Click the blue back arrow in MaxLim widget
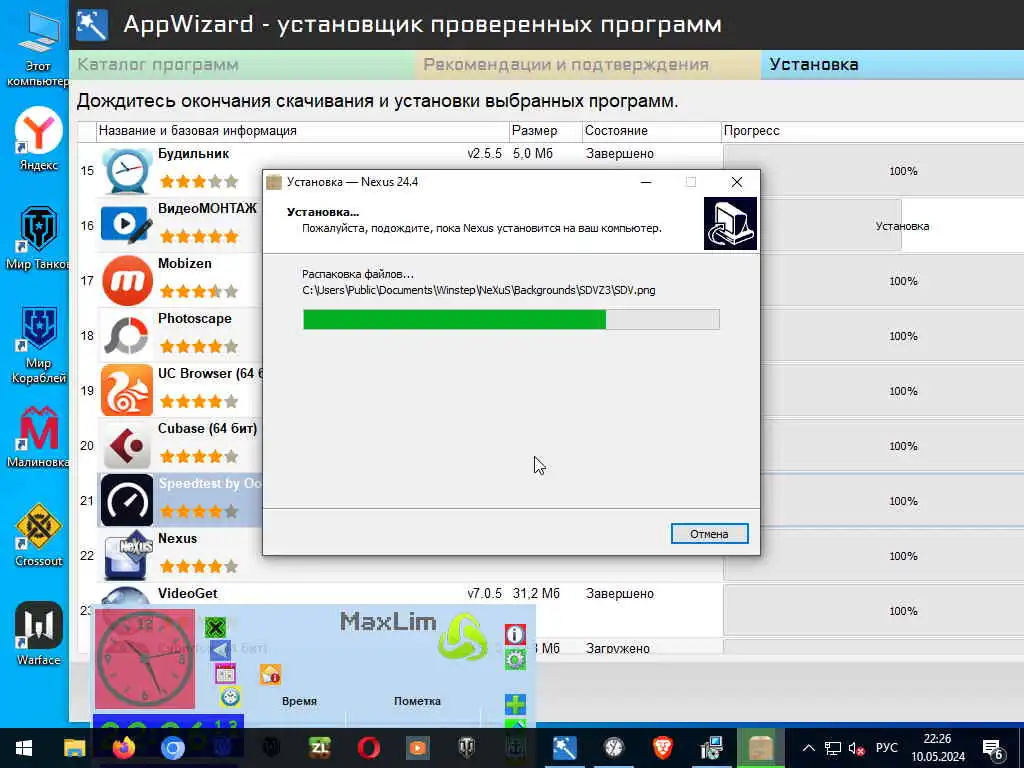Viewport: 1024px width, 768px height. point(220,650)
